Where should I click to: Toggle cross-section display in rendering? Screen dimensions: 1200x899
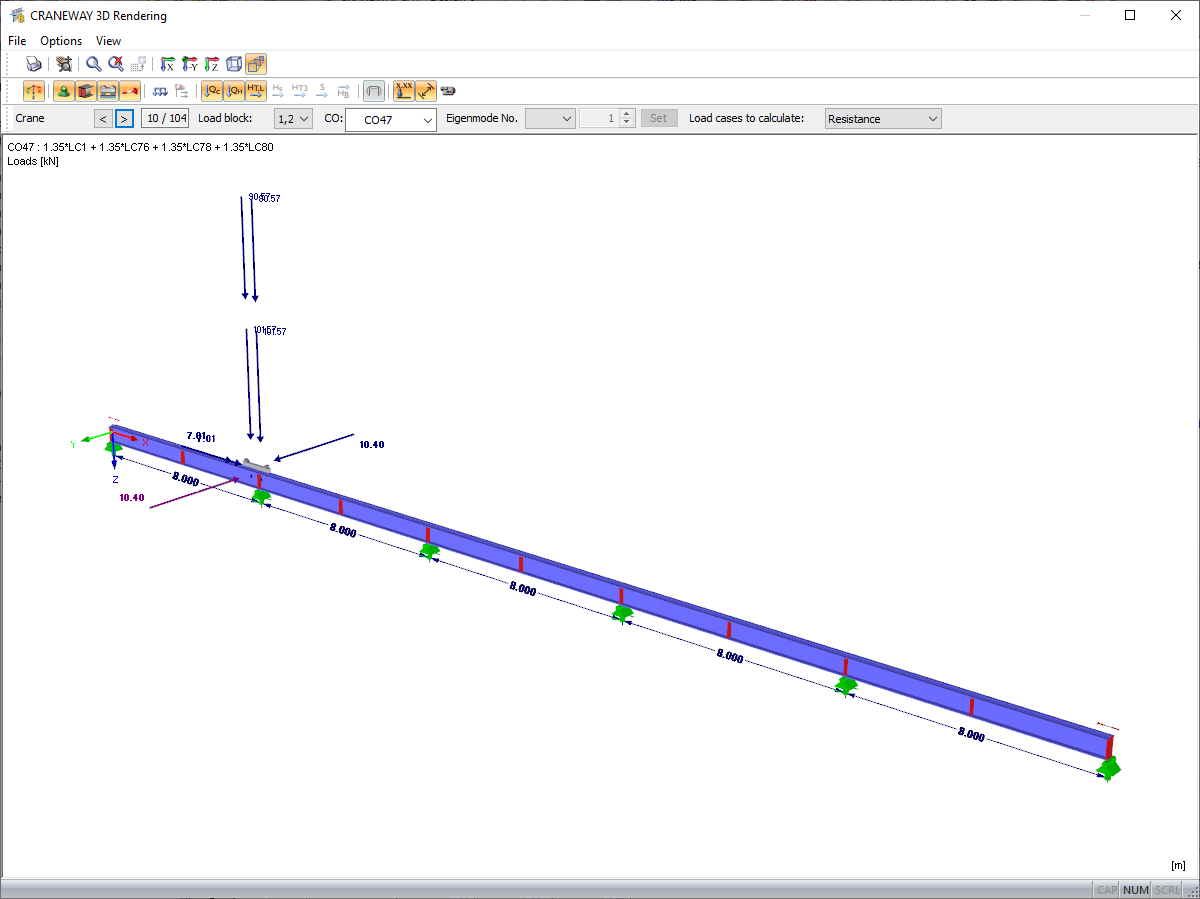(86, 91)
